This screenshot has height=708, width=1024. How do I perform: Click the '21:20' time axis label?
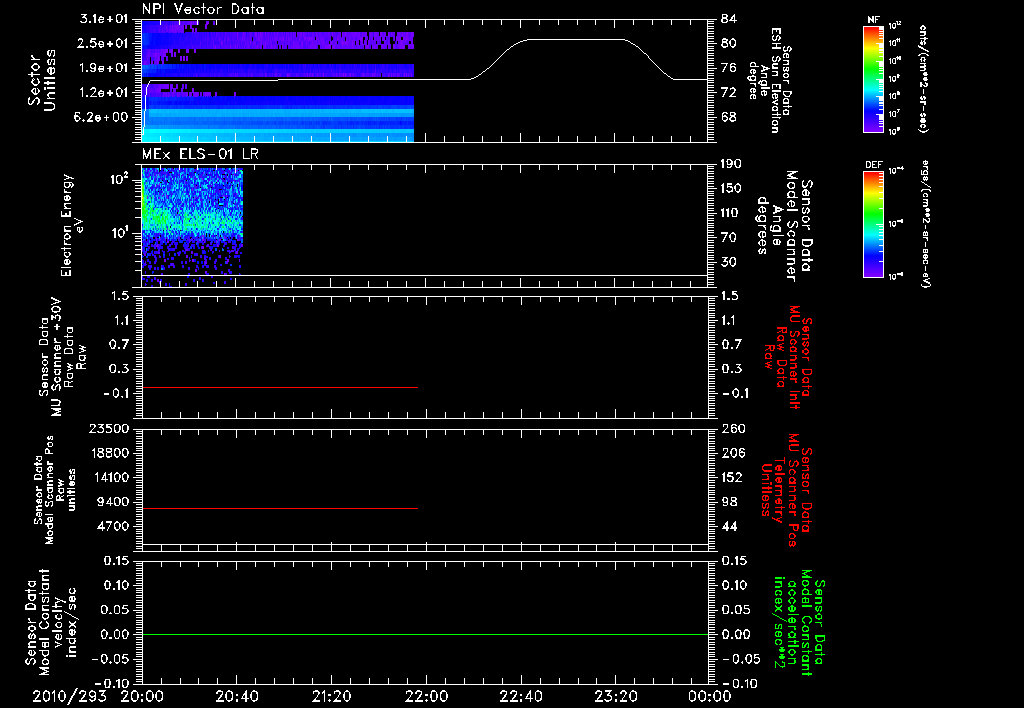pyautogui.click(x=331, y=696)
